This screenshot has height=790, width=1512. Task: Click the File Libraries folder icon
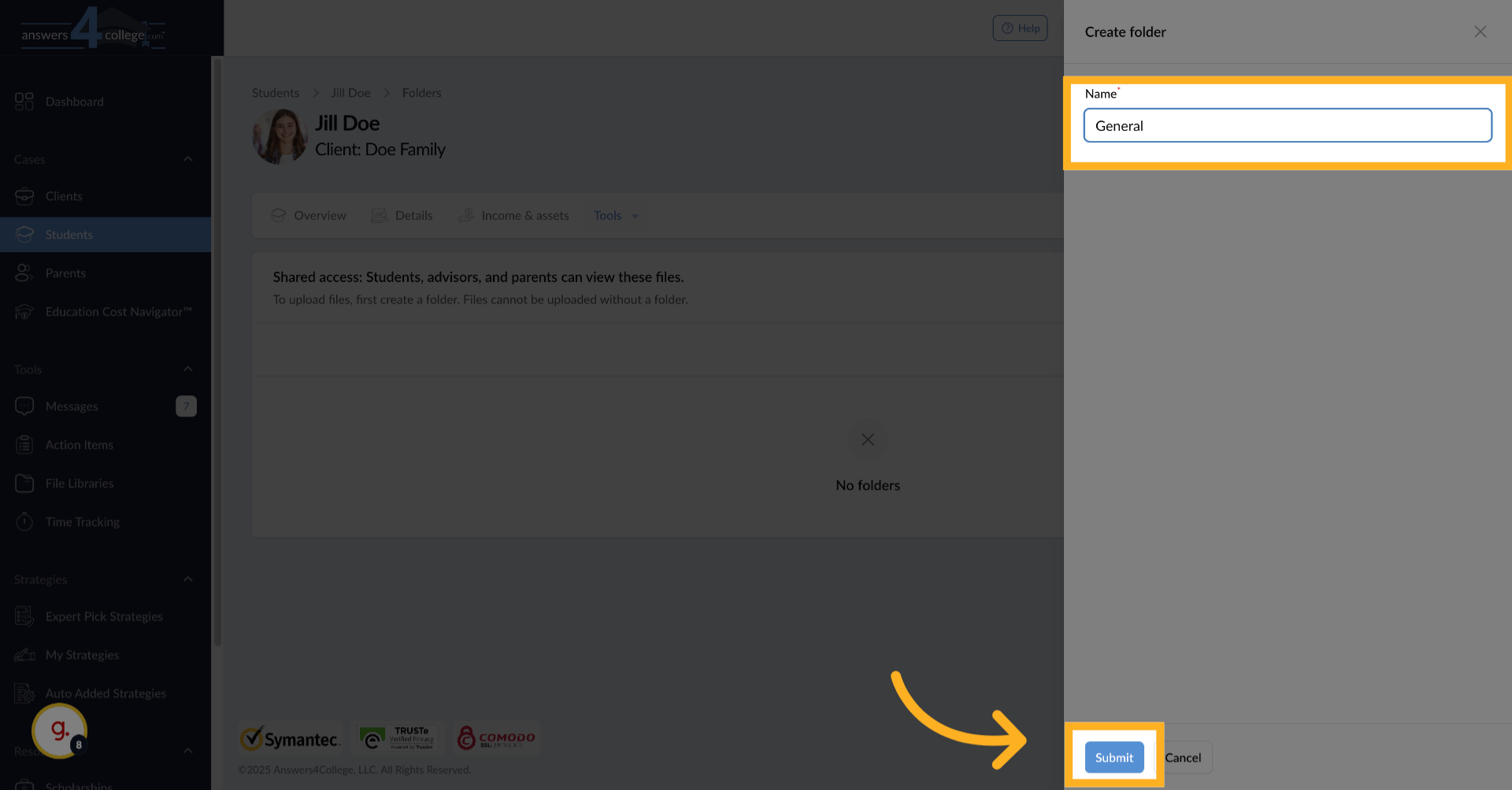(24, 484)
